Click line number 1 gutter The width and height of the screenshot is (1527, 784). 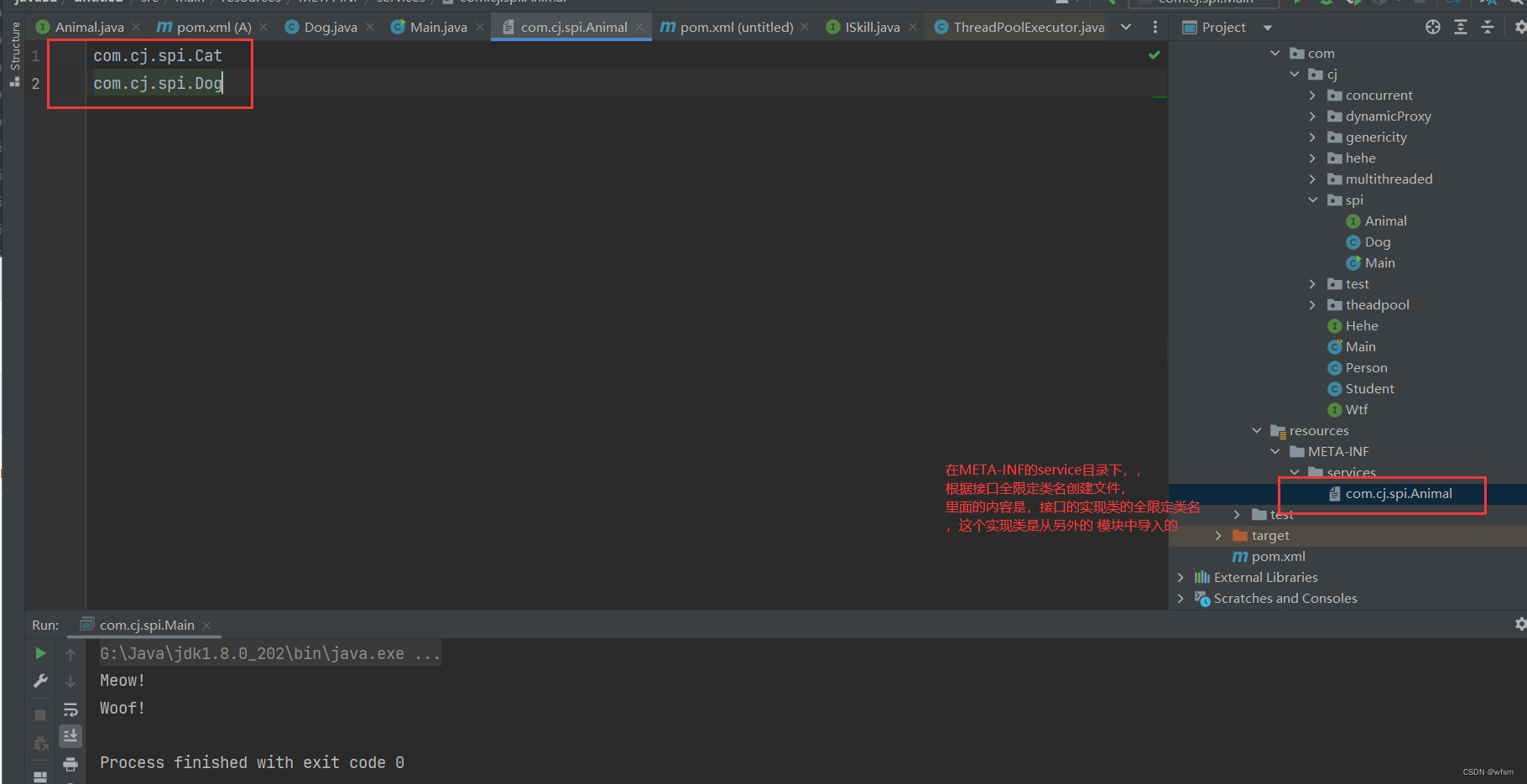pos(35,56)
